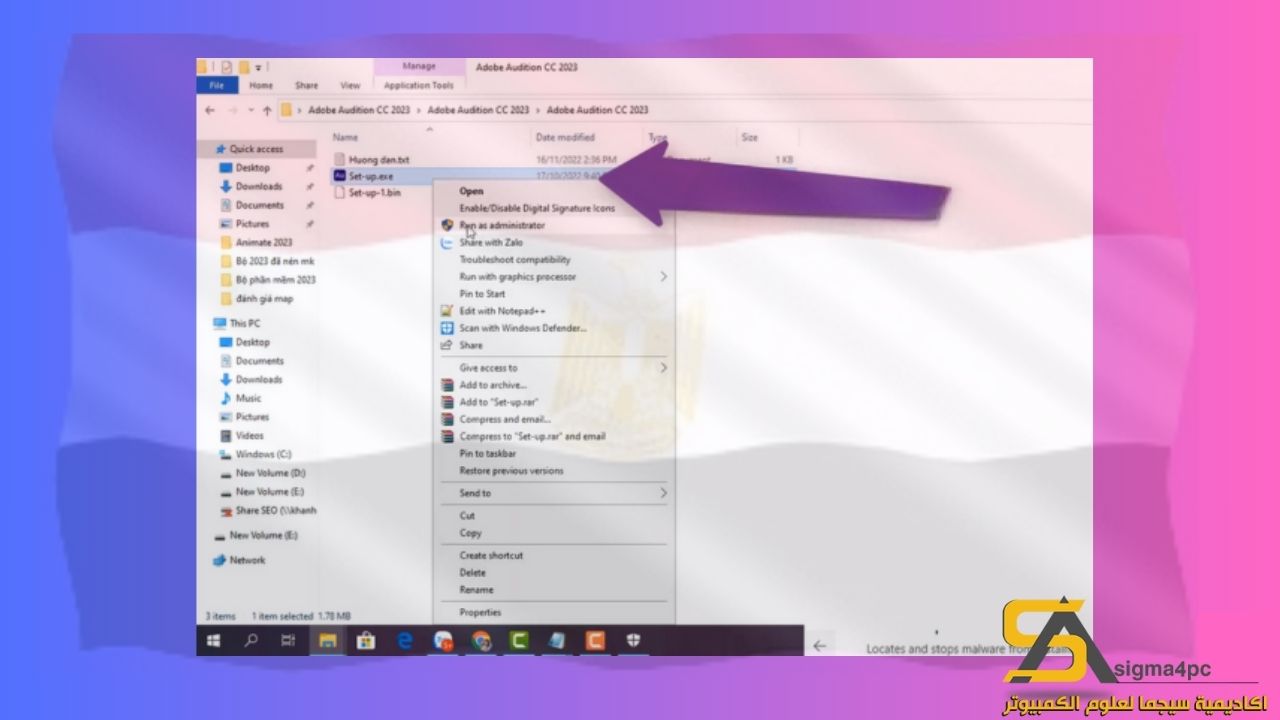The width and height of the screenshot is (1280, 720).
Task: Choose the Share entry below Windows Defender
Action: click(x=471, y=345)
